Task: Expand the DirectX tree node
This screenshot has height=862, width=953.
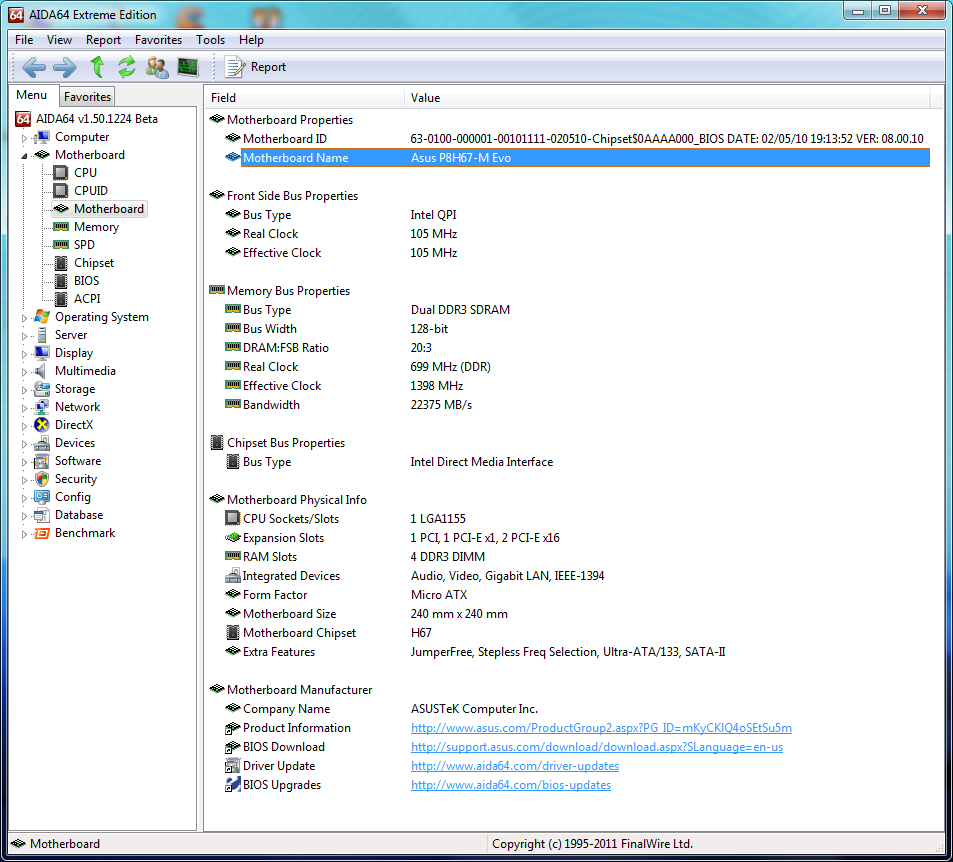Action: pyautogui.click(x=24, y=426)
